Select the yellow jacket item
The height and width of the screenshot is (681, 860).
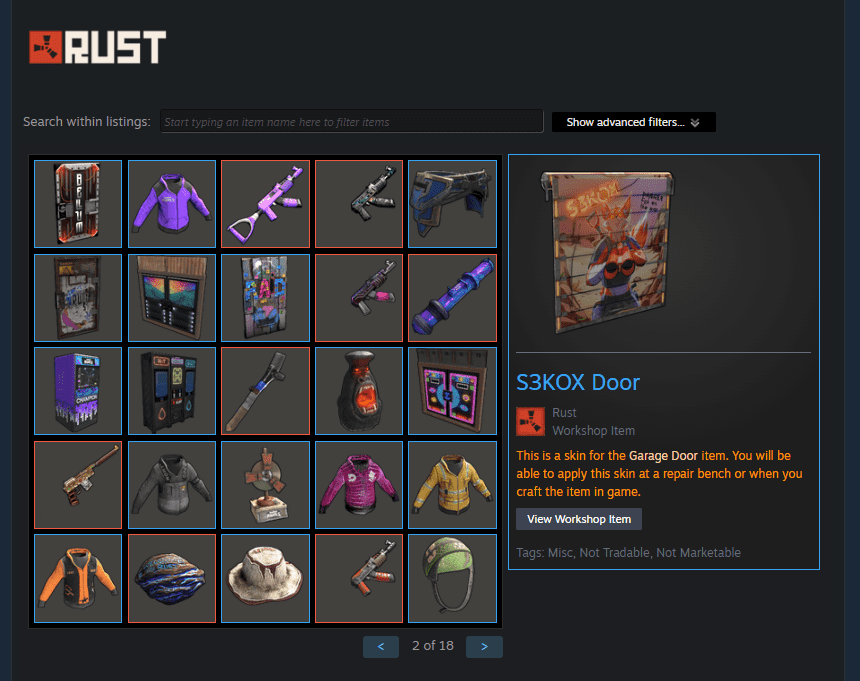click(x=452, y=485)
